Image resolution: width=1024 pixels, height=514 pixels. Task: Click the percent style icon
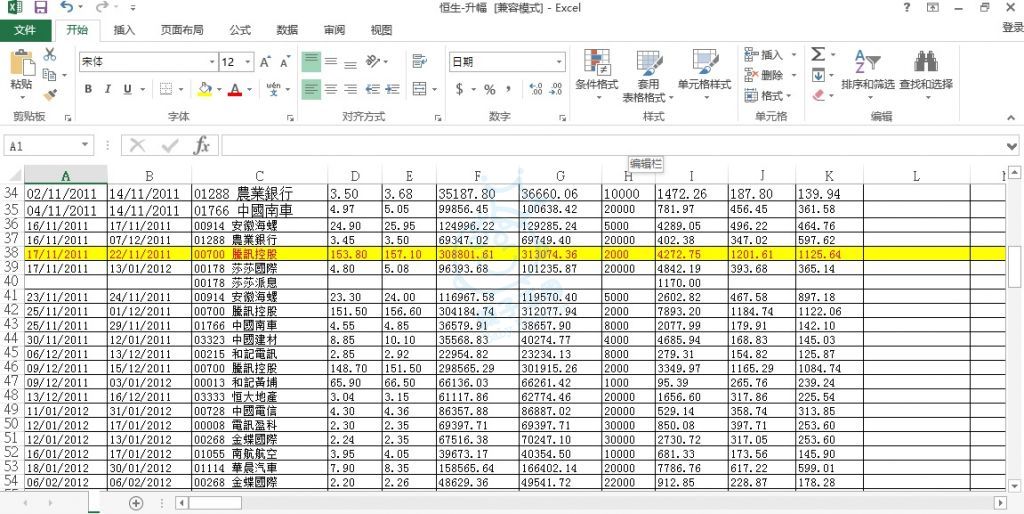point(490,89)
